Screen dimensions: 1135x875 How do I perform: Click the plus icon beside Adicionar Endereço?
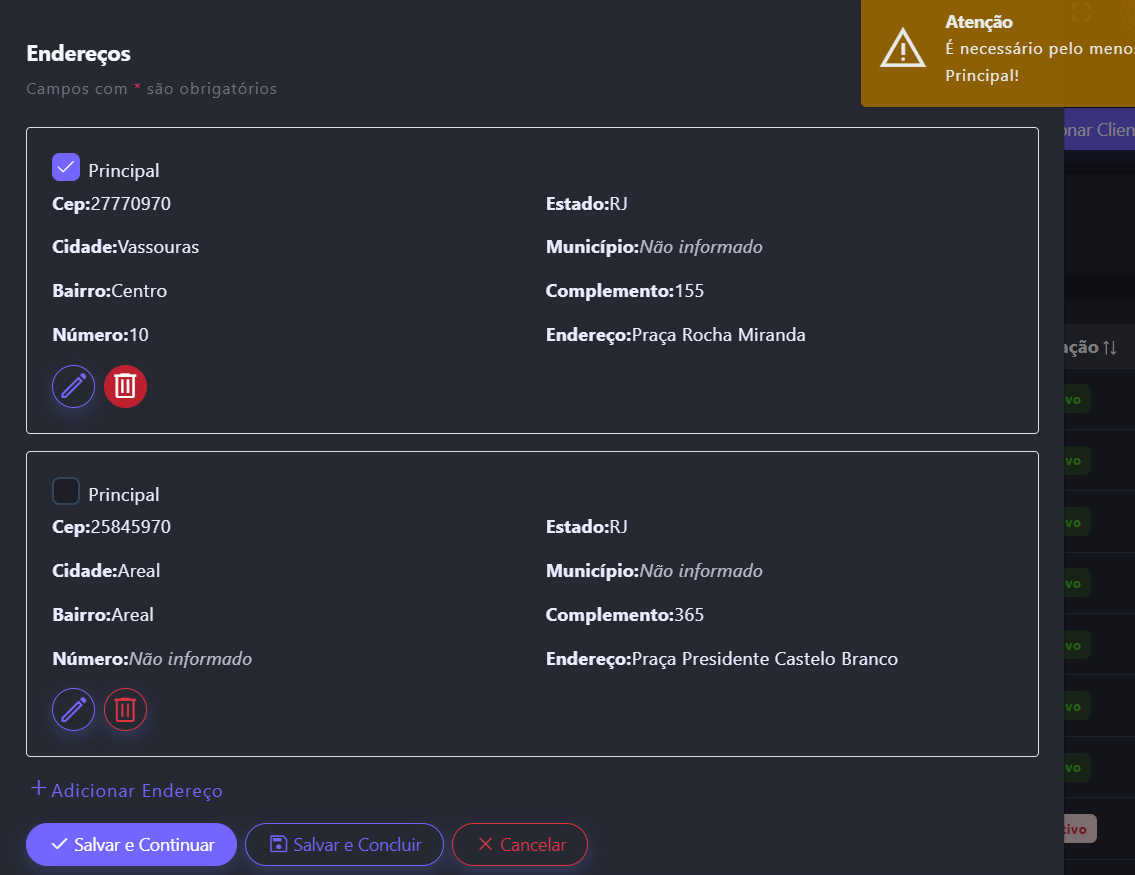[38, 789]
